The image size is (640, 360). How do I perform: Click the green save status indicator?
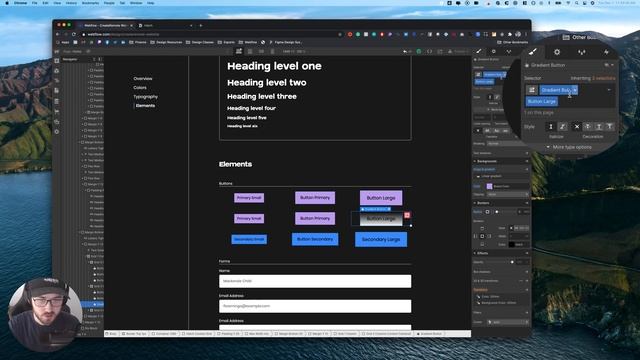418,51
